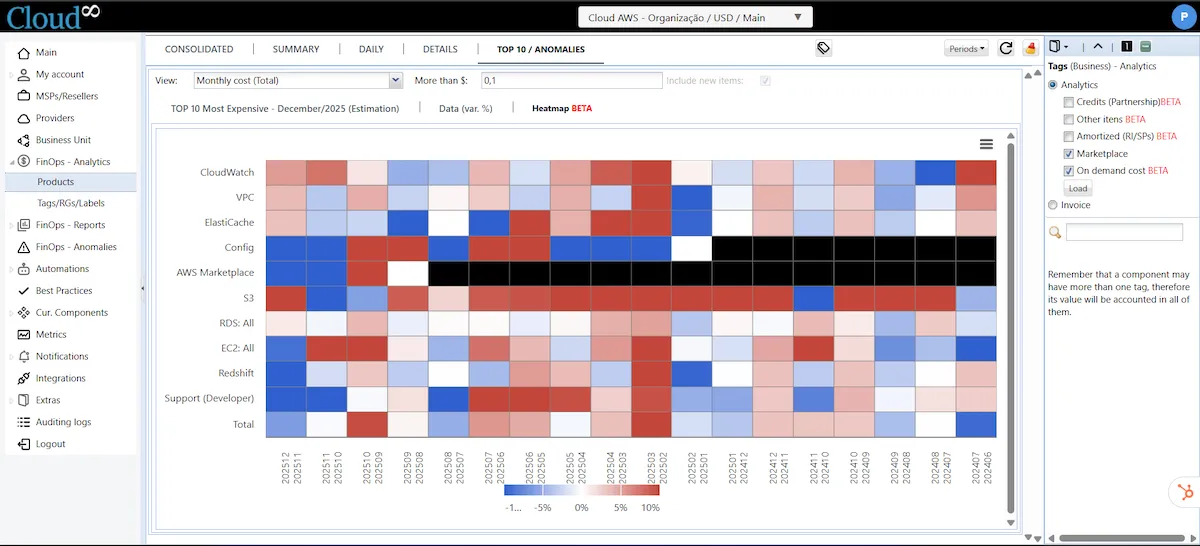Click the Best Practices checkmark icon
The width and height of the screenshot is (1200, 546).
(25, 291)
